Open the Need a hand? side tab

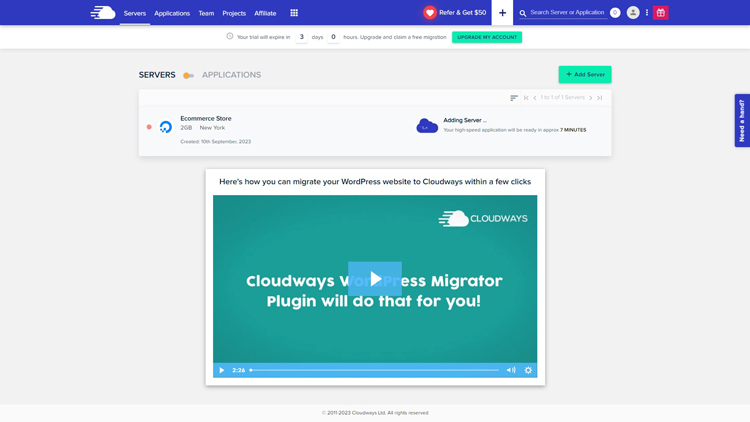pos(742,121)
